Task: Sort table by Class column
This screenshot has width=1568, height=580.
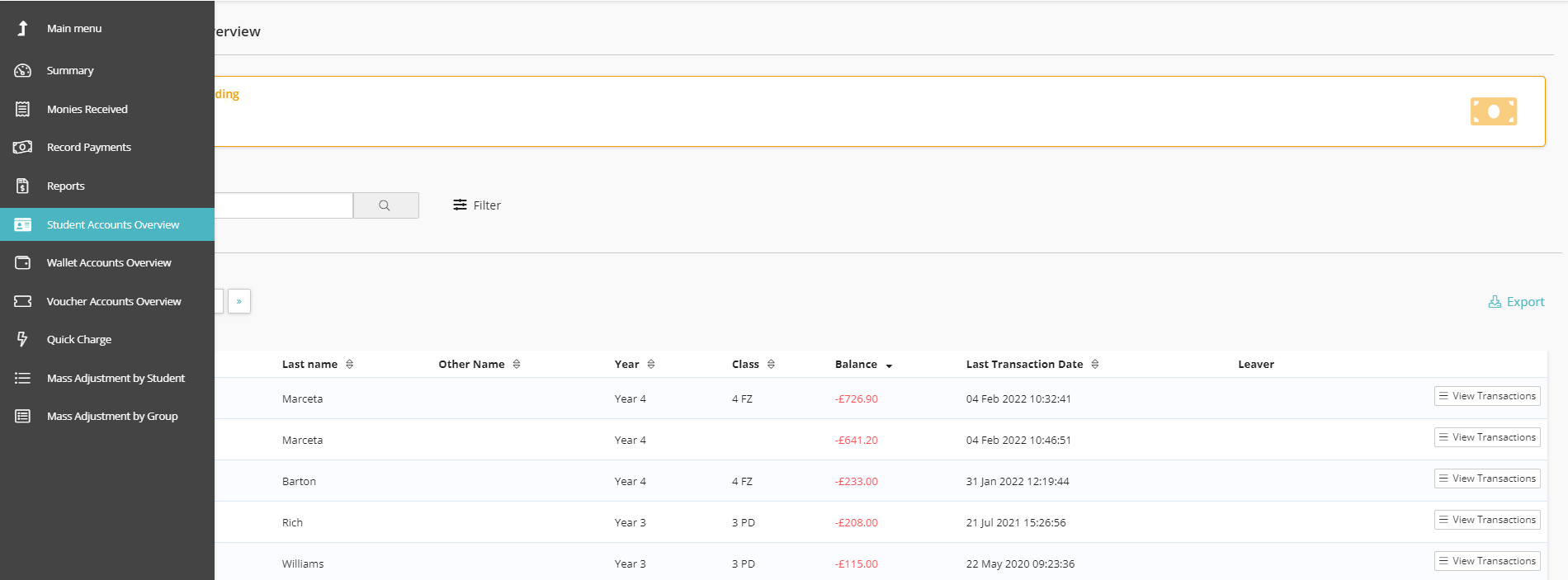Action: 753,365
